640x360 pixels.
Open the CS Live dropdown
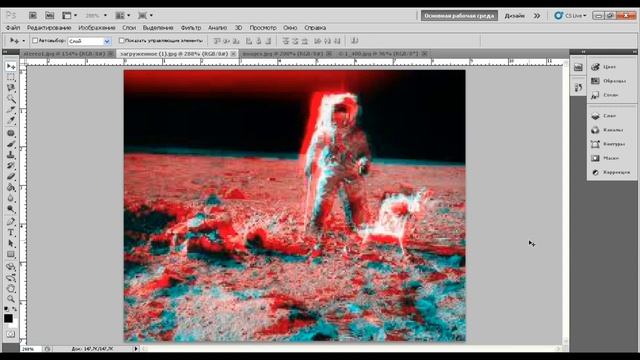pos(570,16)
